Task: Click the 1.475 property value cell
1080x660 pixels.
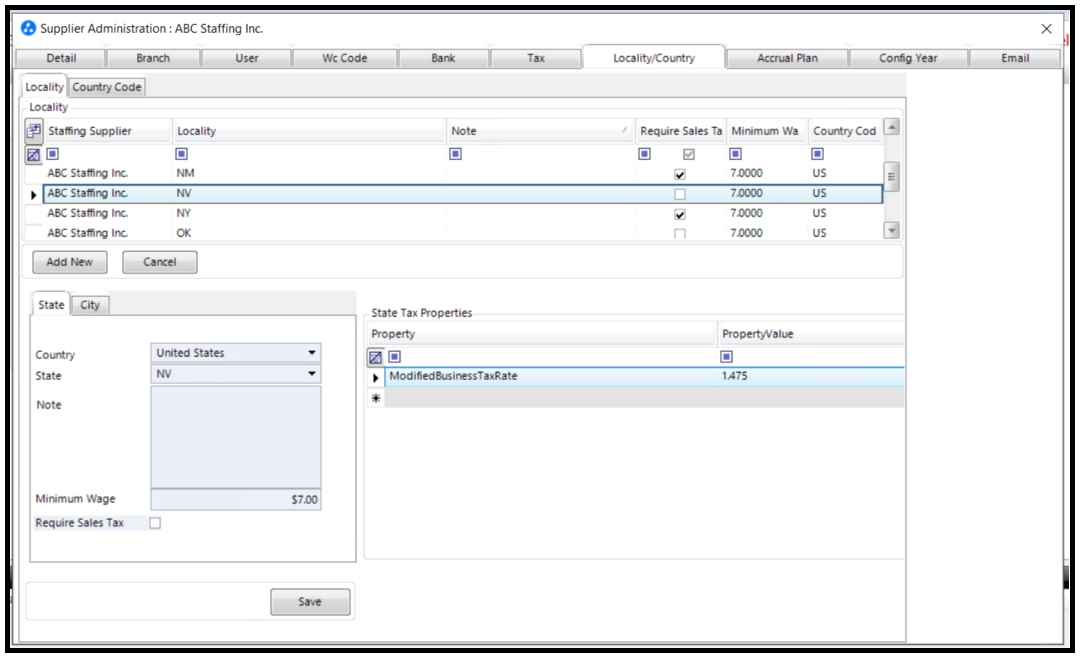Action: coord(811,376)
